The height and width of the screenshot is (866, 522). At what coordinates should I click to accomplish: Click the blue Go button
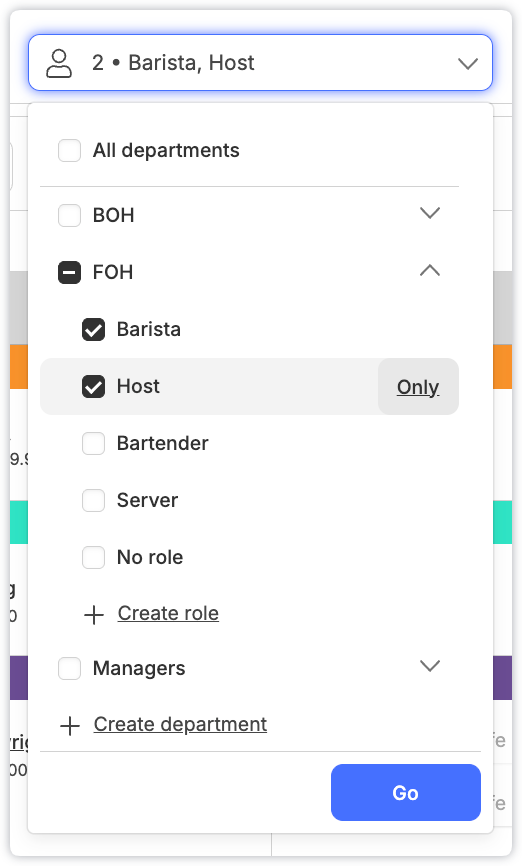point(406,793)
